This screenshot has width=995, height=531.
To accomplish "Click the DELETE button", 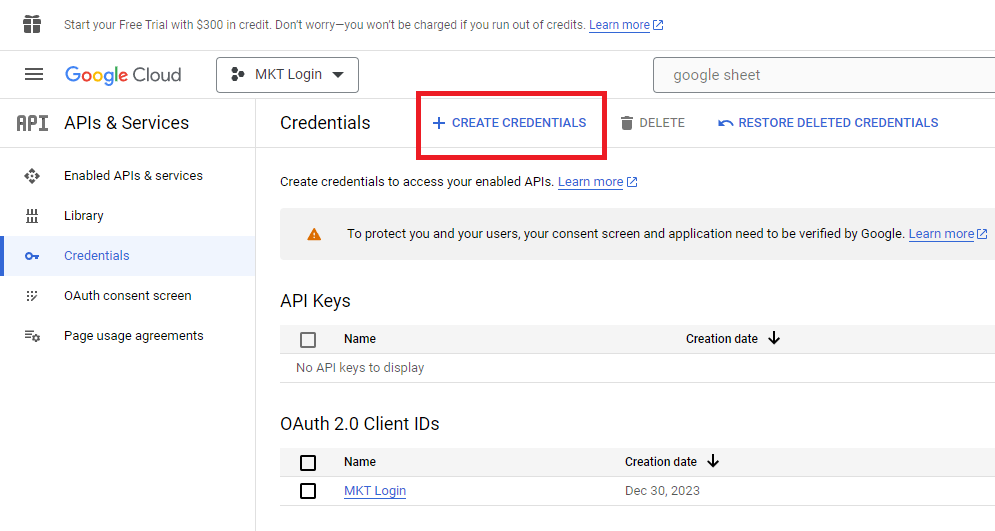I will [x=653, y=123].
